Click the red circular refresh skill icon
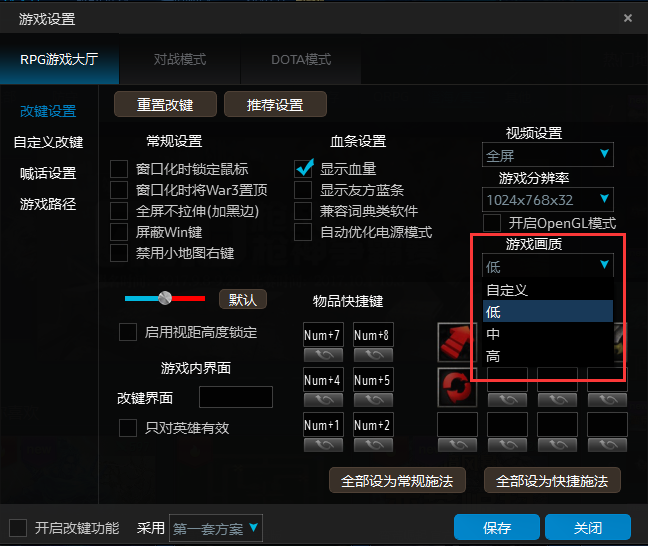 tap(457, 388)
